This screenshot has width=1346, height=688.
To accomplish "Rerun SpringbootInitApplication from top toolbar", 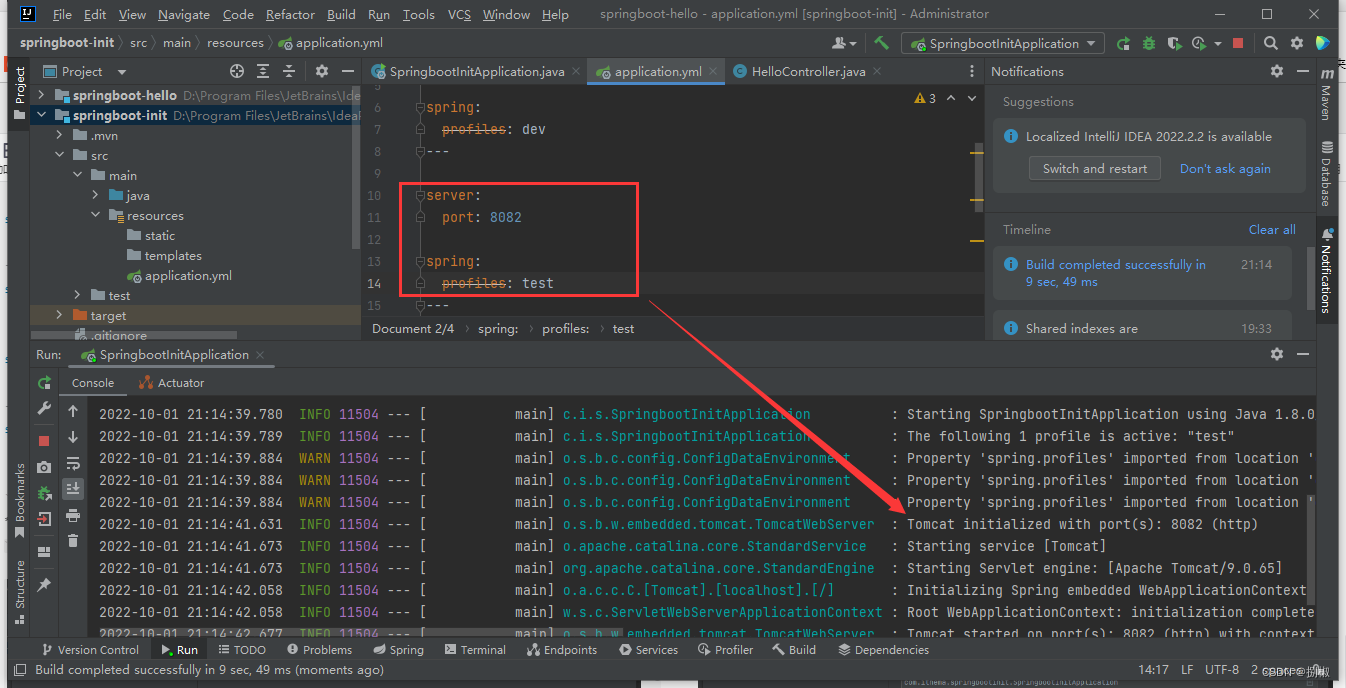I will 1124,43.
